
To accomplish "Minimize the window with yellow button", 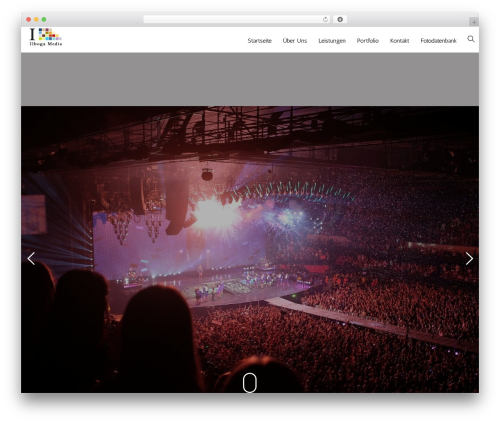I will point(36,19).
